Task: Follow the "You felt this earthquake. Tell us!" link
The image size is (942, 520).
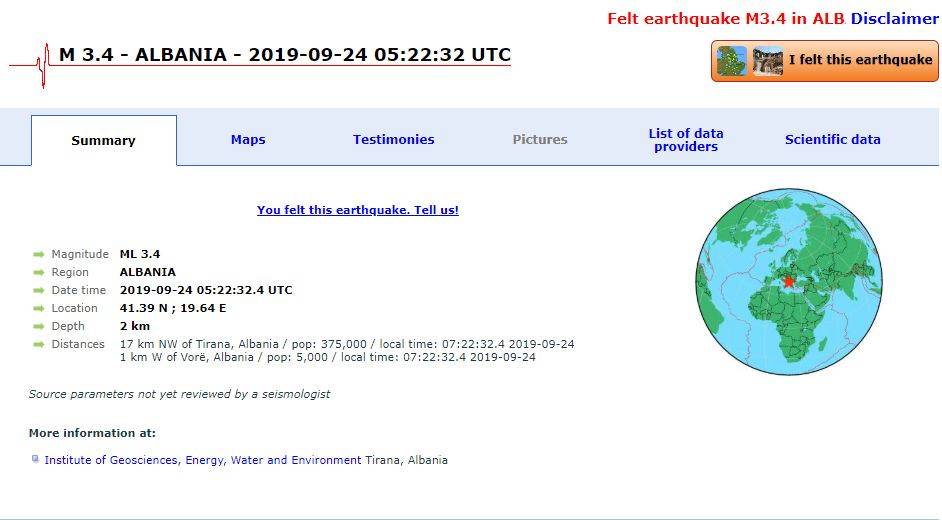Action: pyautogui.click(x=357, y=210)
